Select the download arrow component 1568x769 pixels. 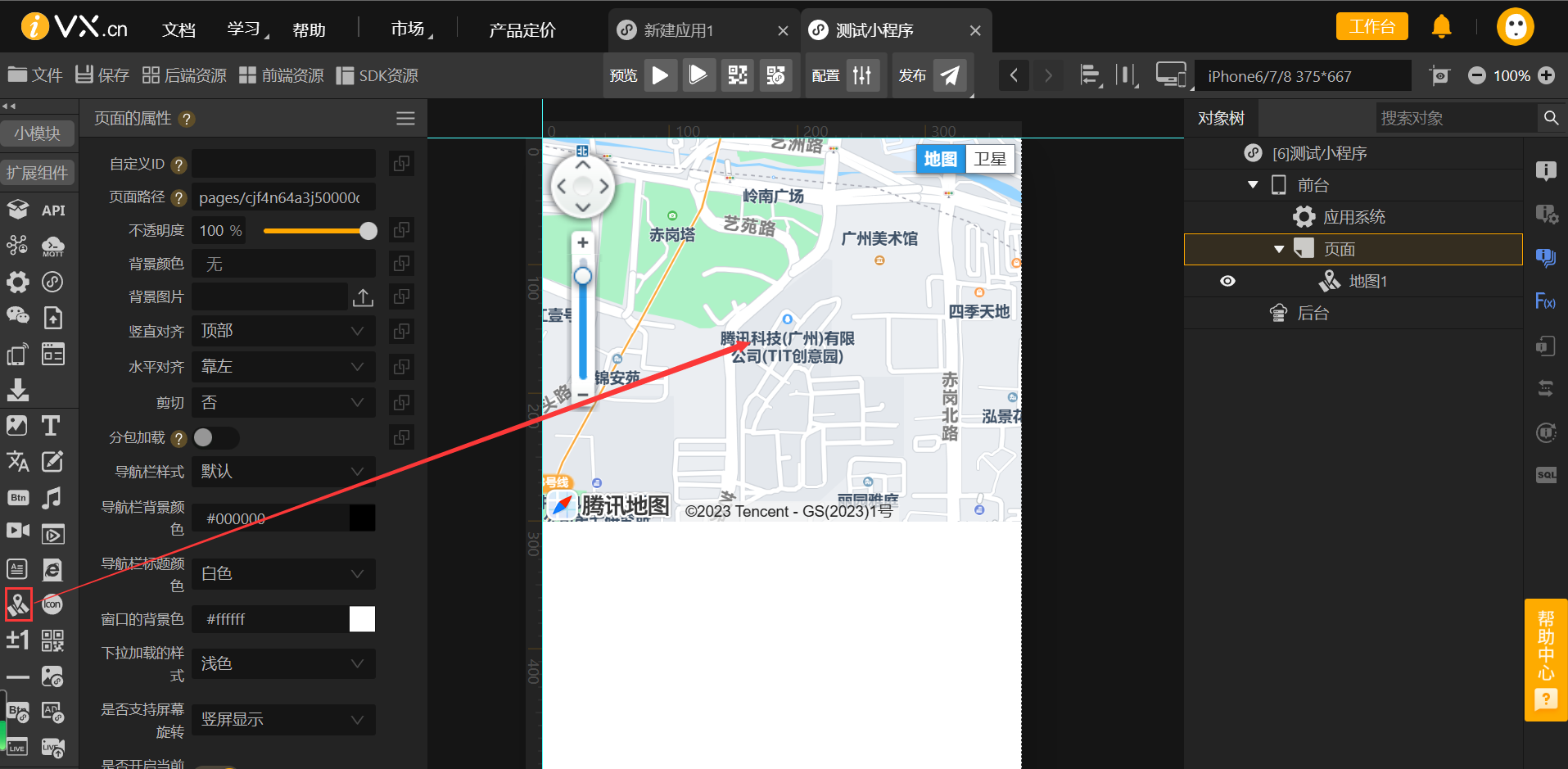pyautogui.click(x=18, y=390)
